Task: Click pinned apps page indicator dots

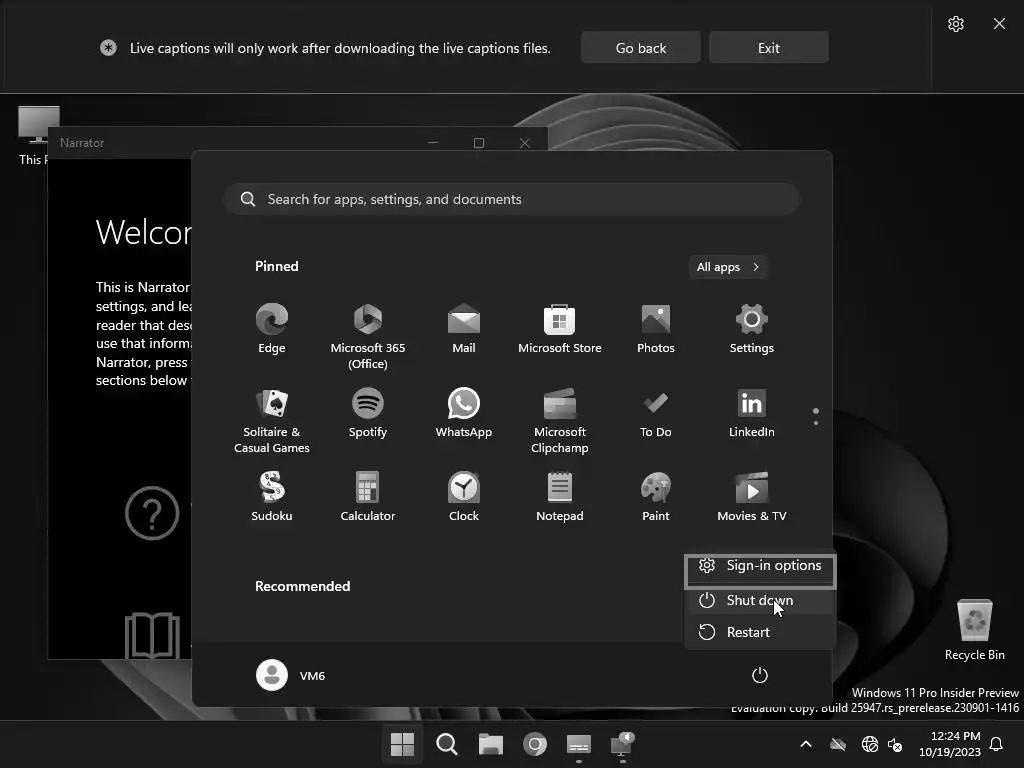Action: tap(816, 417)
